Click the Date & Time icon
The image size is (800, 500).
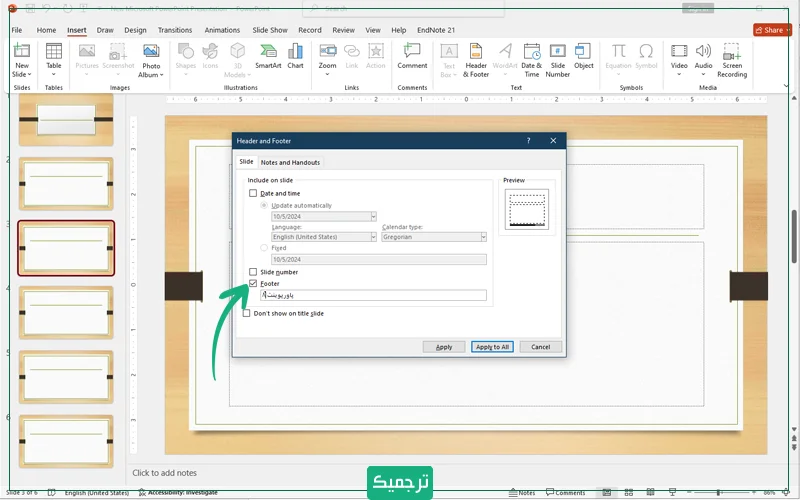(x=532, y=51)
